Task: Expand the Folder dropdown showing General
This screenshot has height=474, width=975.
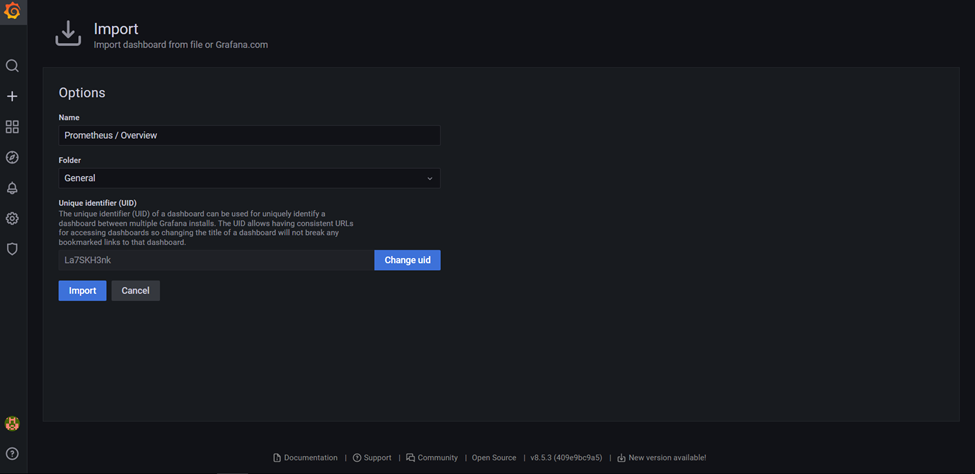Action: pyautogui.click(x=249, y=178)
